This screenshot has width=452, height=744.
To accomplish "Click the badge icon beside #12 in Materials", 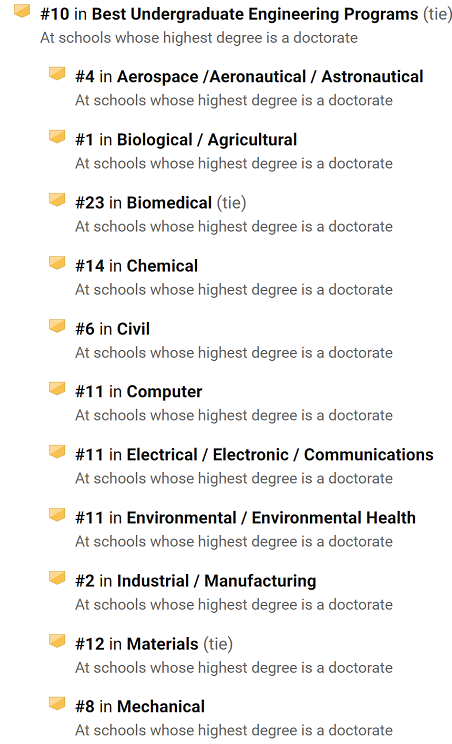I will (x=57, y=641).
